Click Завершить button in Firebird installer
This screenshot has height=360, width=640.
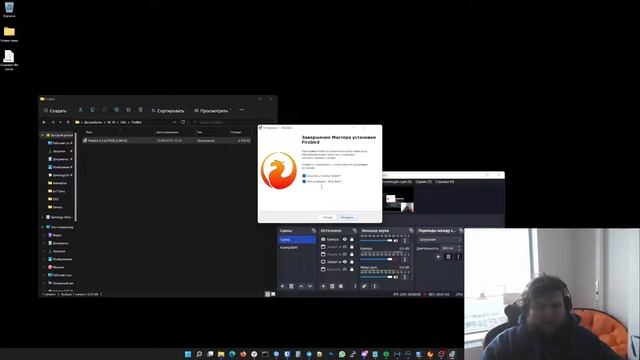tap(347, 218)
